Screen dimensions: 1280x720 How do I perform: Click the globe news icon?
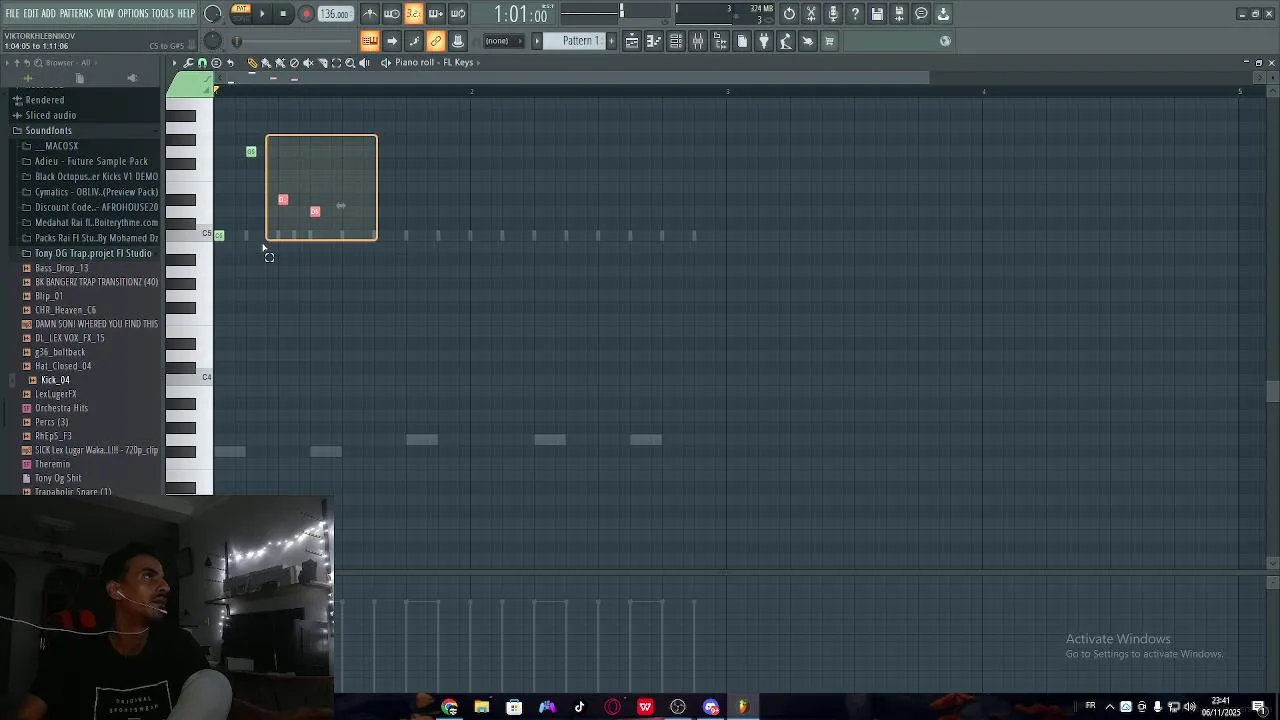[x=945, y=41]
